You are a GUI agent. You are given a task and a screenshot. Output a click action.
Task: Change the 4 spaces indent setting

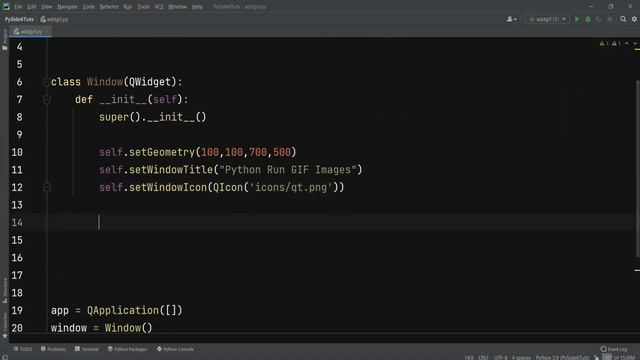[x=521, y=358]
